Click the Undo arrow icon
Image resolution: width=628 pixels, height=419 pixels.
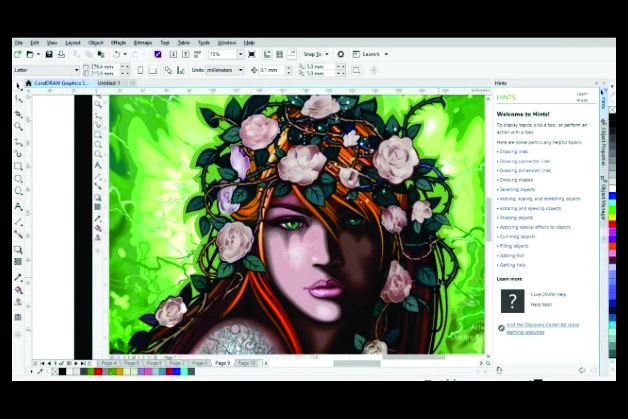coord(117,54)
